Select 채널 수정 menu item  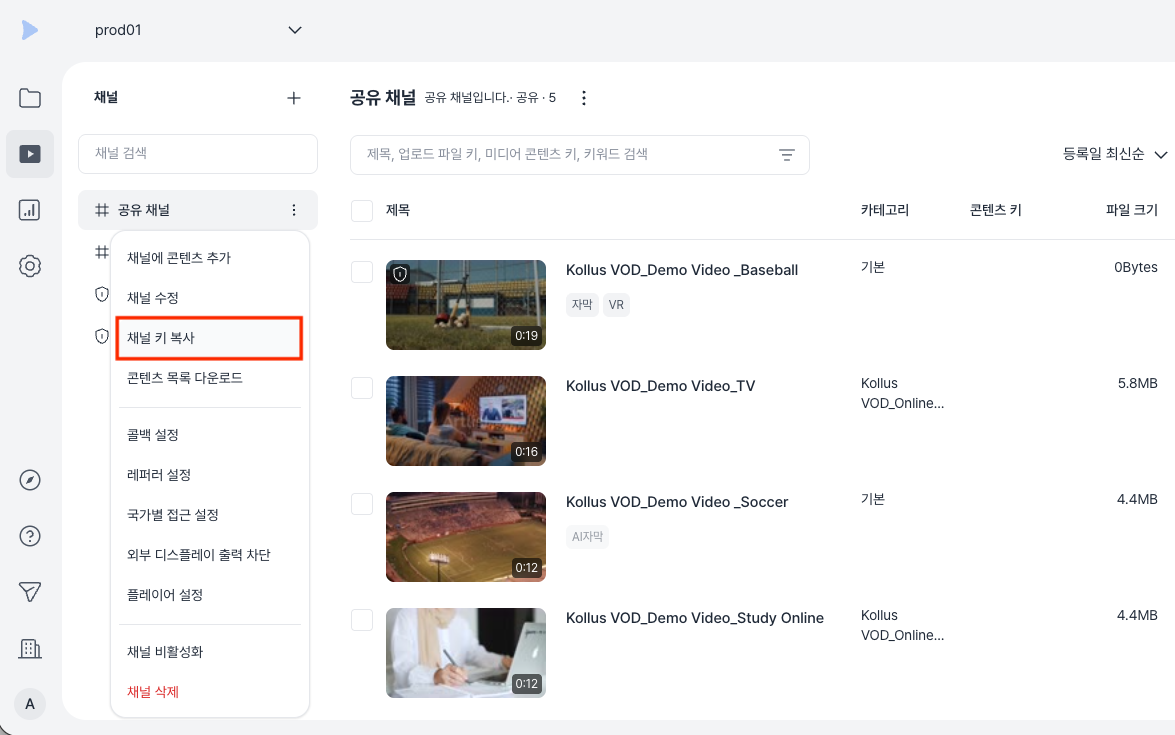click(209, 298)
